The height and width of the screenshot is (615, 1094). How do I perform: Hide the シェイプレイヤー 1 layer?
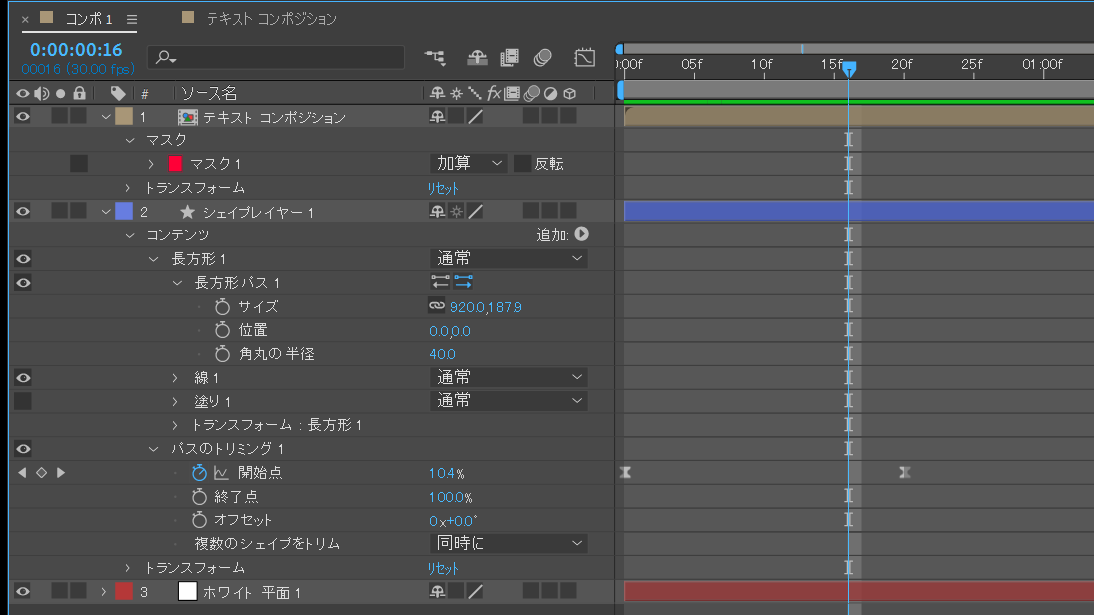23,211
